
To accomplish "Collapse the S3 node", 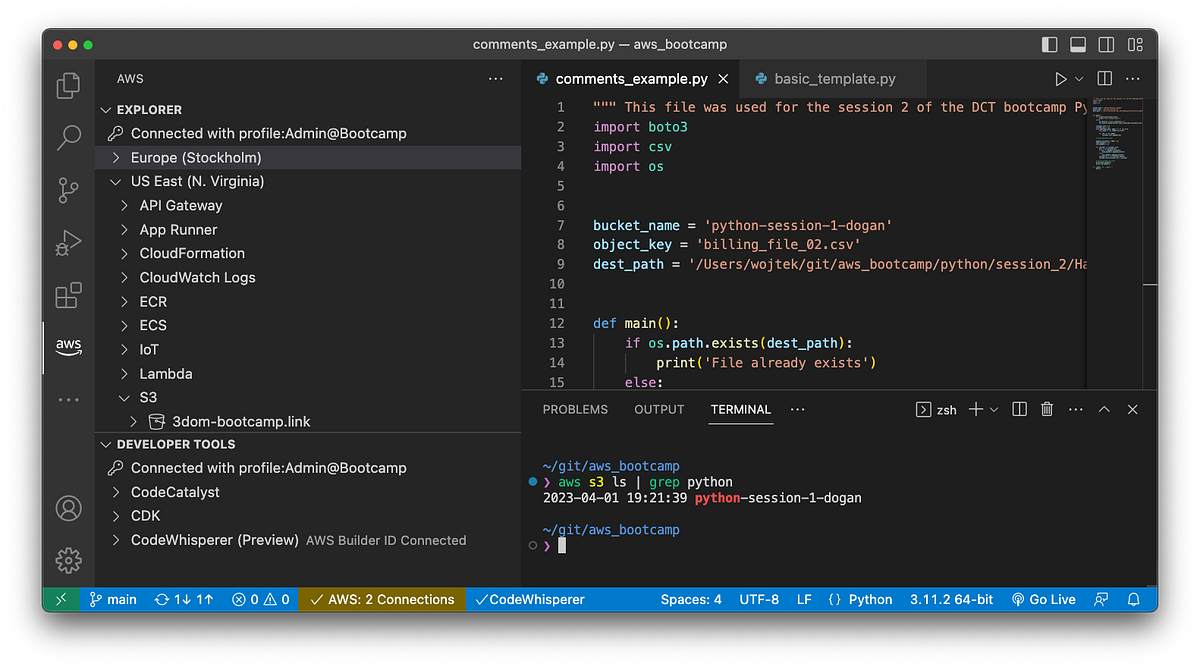I will 125,397.
